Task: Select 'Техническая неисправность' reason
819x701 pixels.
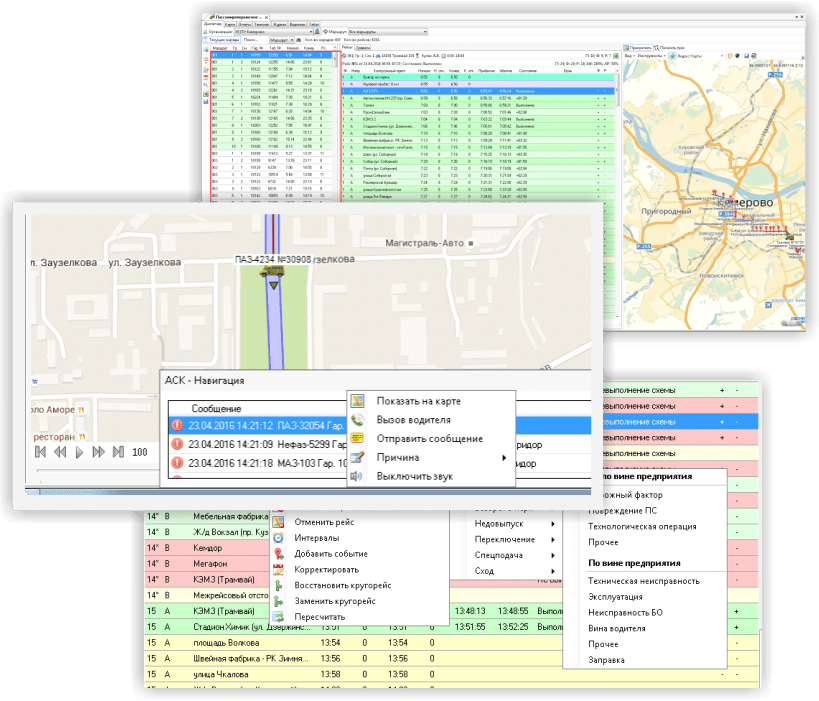Action: (x=644, y=581)
